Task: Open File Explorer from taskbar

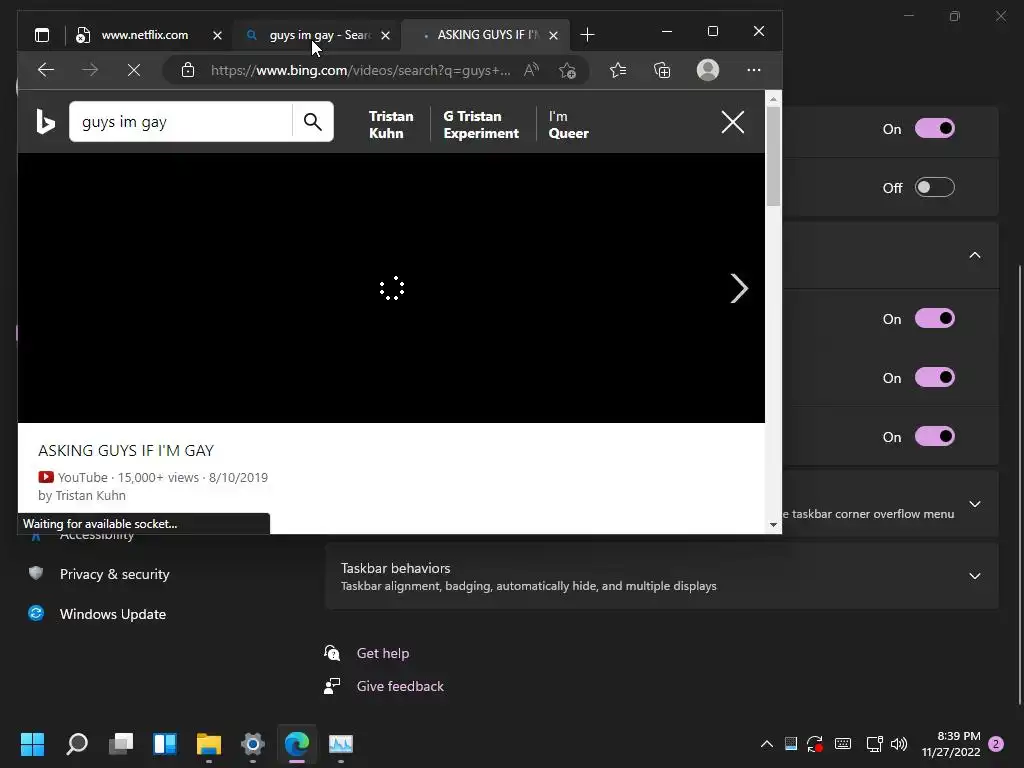Action: [x=209, y=744]
